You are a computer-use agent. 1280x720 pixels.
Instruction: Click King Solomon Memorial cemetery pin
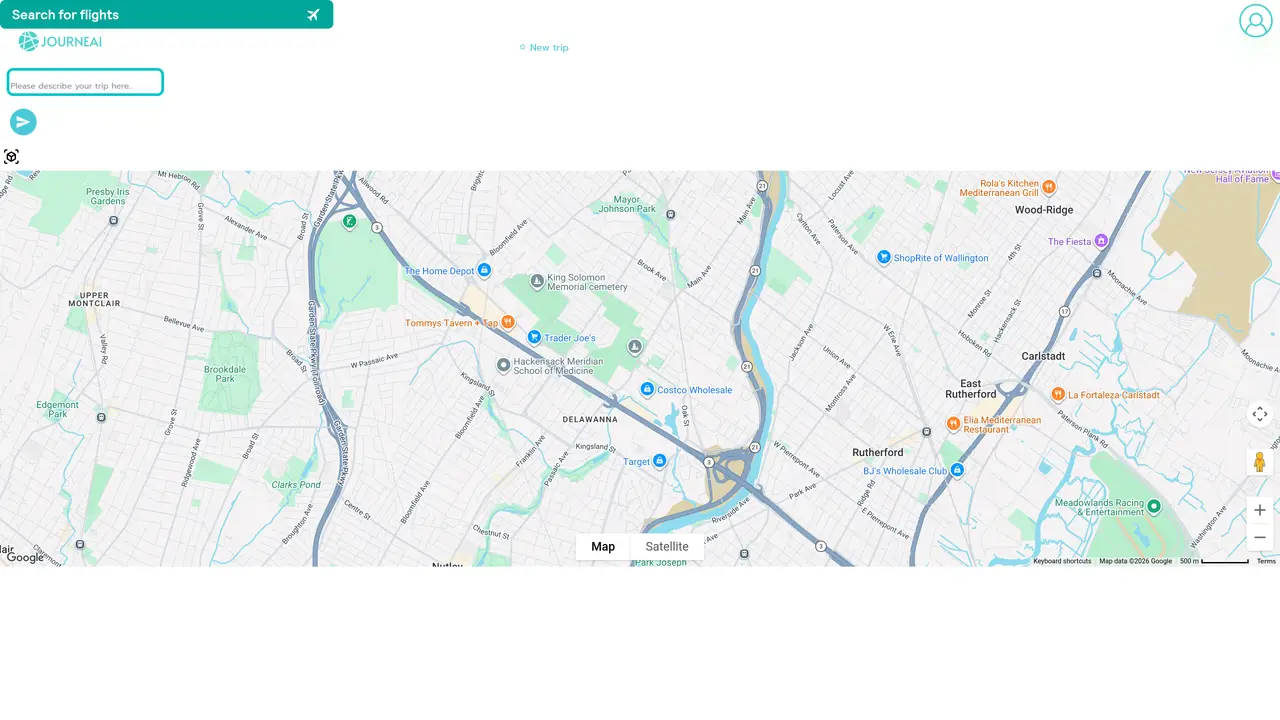(537, 281)
